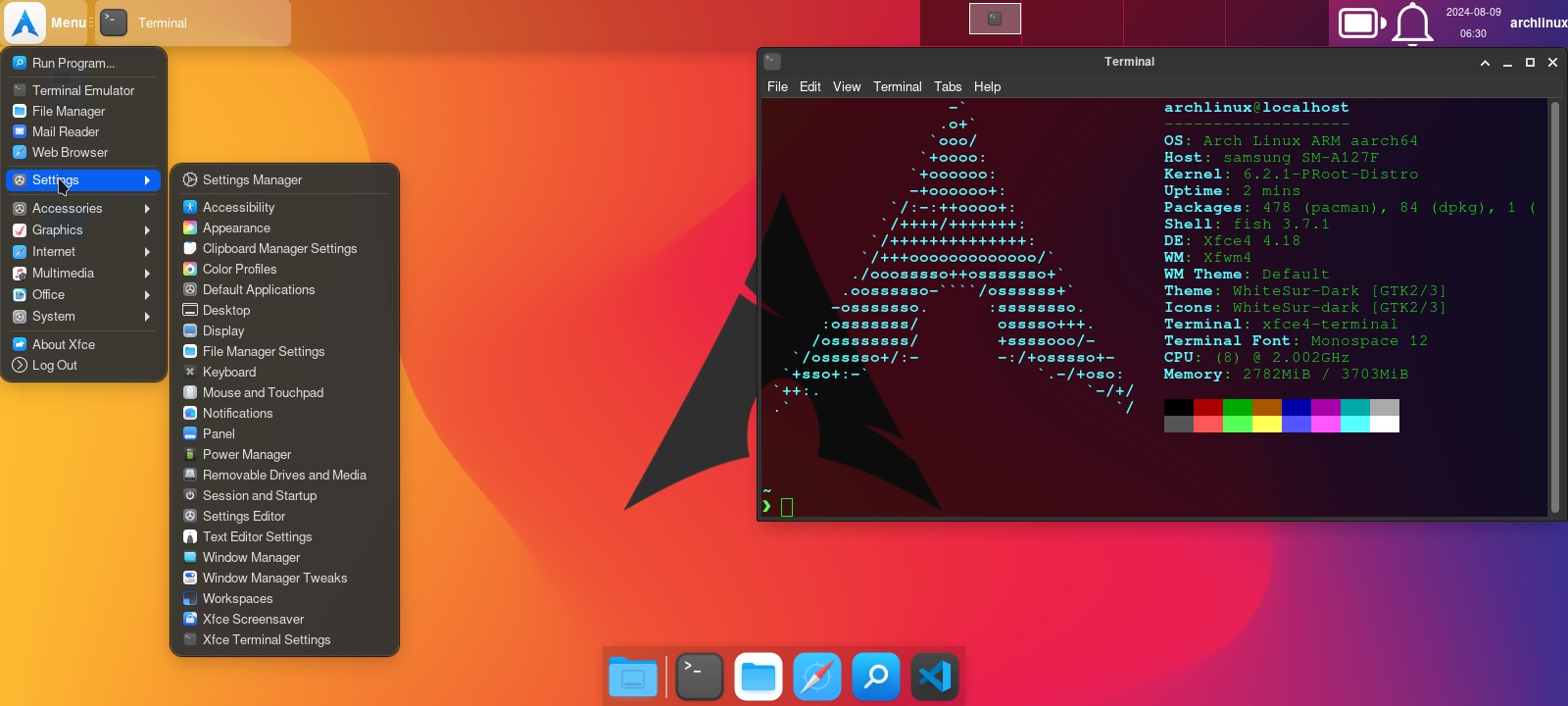Launch terminal from the dock
Screen dimensions: 1568x706
700,677
